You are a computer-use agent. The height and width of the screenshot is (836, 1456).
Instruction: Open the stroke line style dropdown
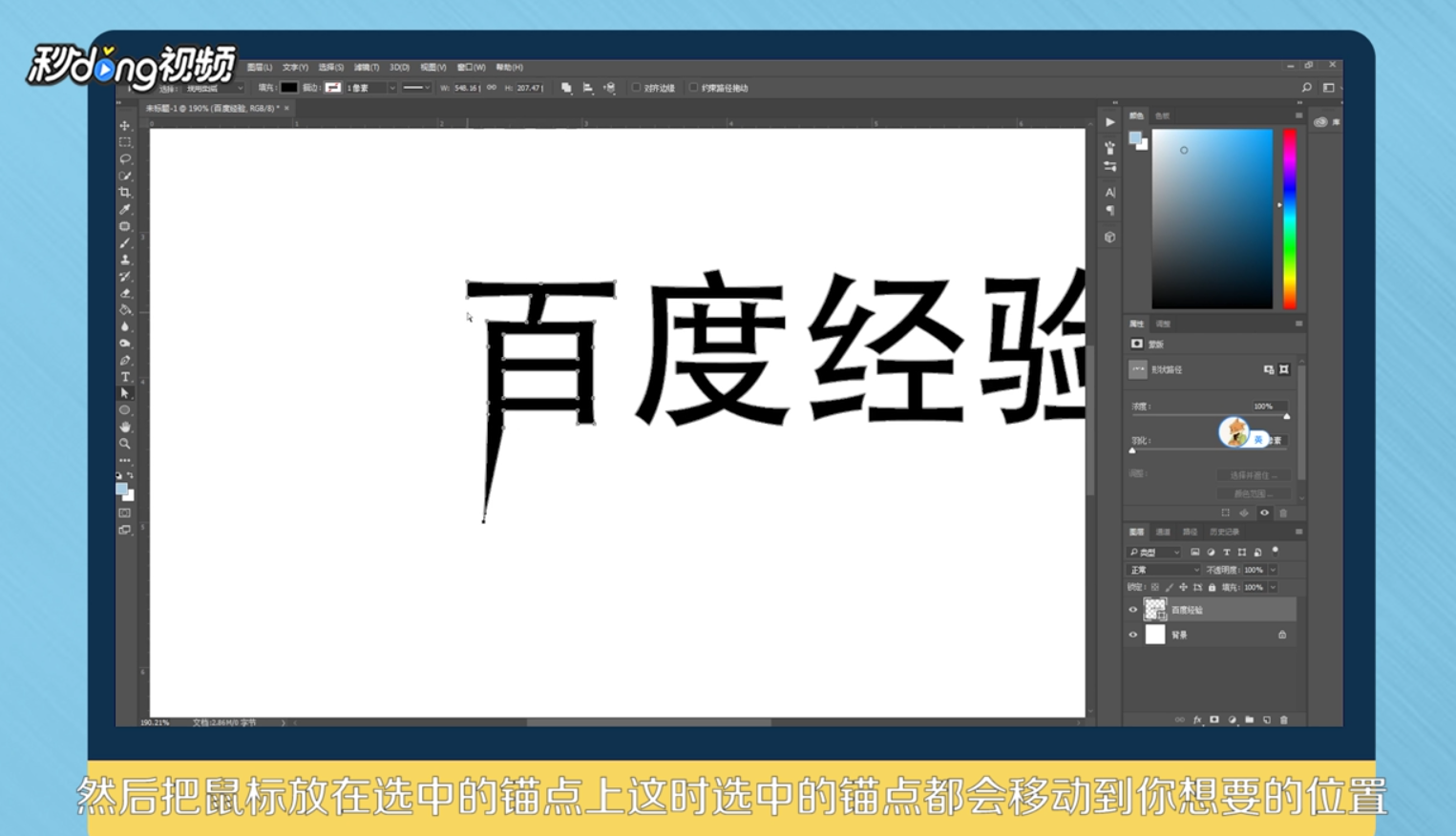click(x=415, y=88)
